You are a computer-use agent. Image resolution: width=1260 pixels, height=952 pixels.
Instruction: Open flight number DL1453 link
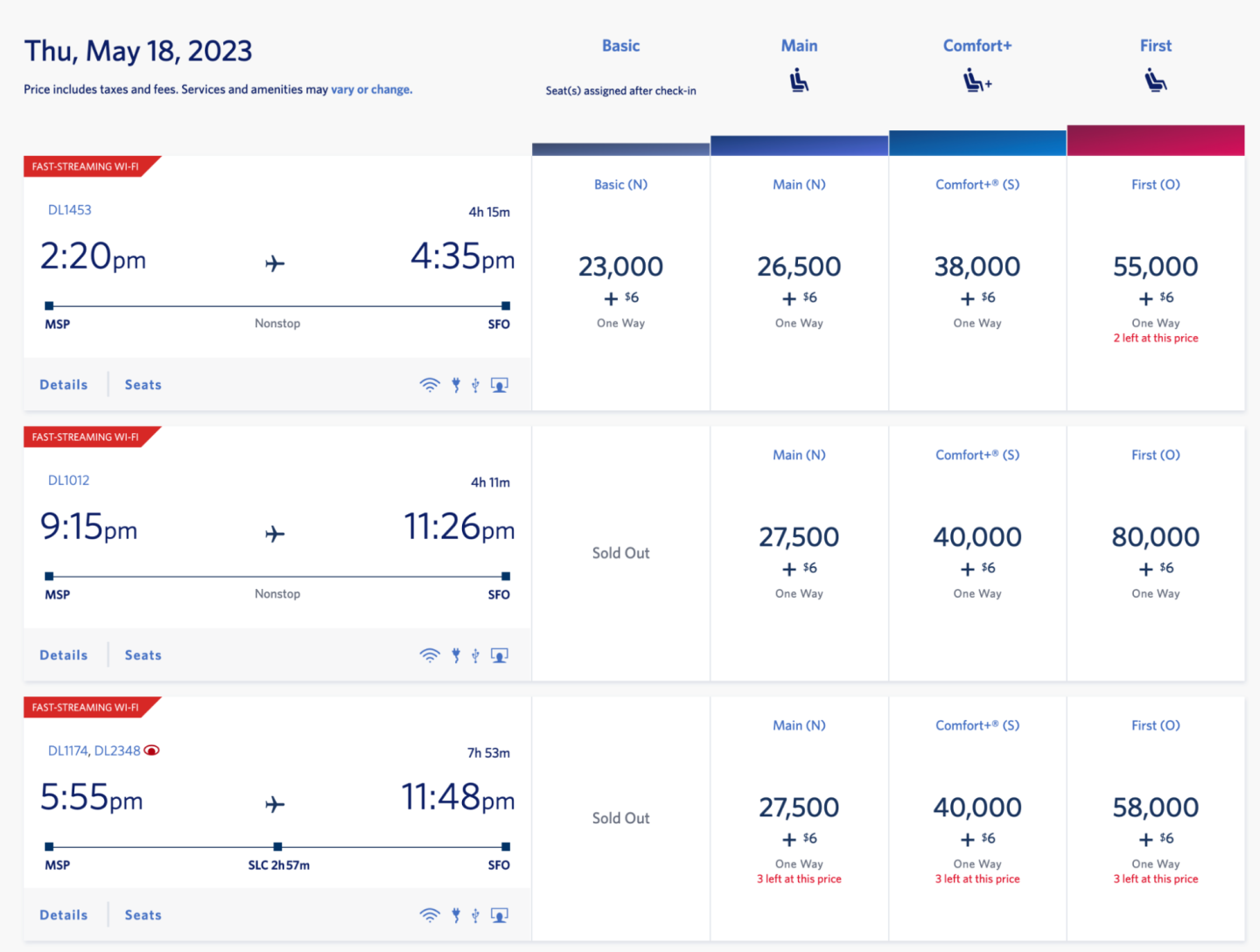(x=70, y=210)
